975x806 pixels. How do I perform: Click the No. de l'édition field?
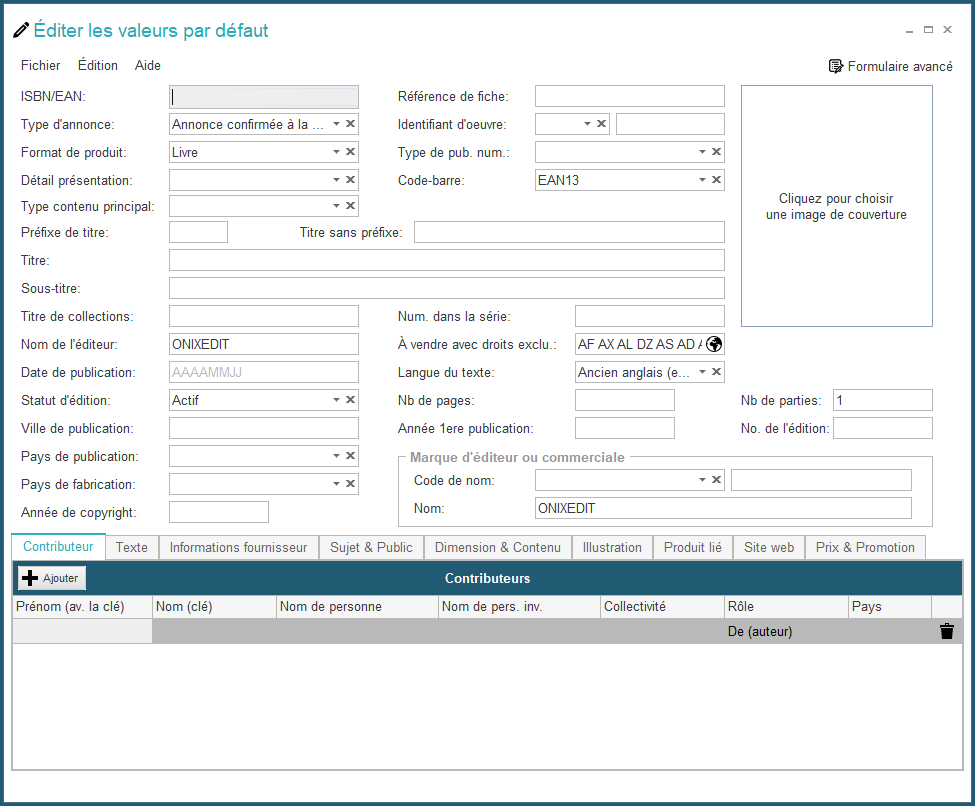[x=882, y=428]
